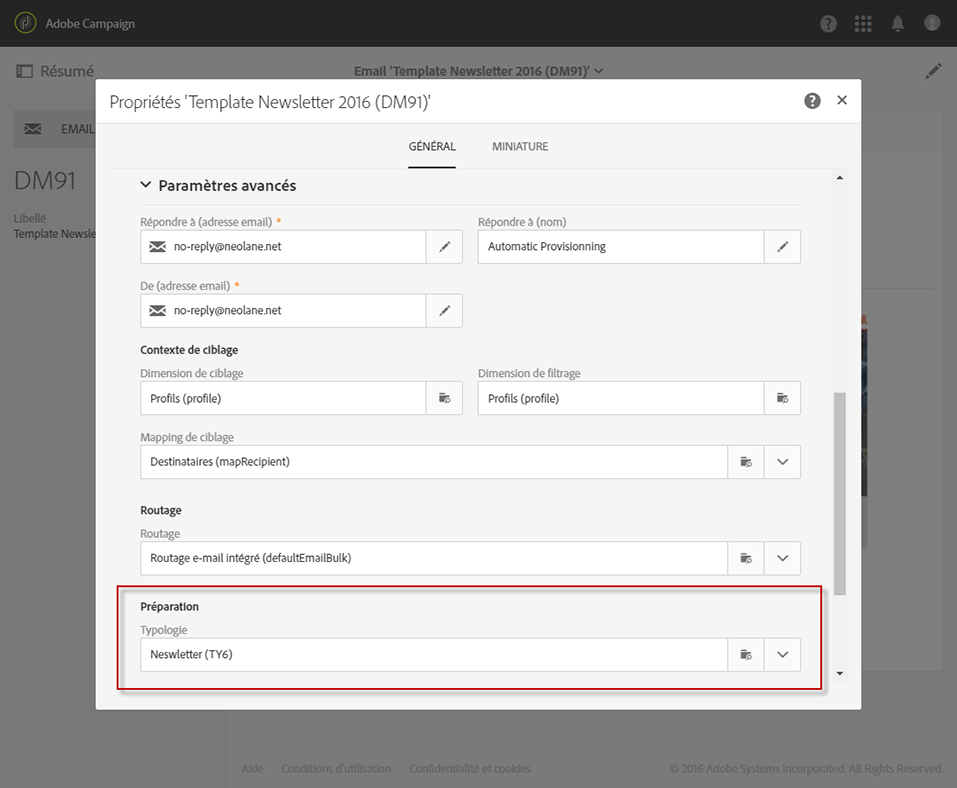Click the dialog vertical scrollbar thumb
The width and height of the screenshot is (957, 788).
(x=840, y=493)
